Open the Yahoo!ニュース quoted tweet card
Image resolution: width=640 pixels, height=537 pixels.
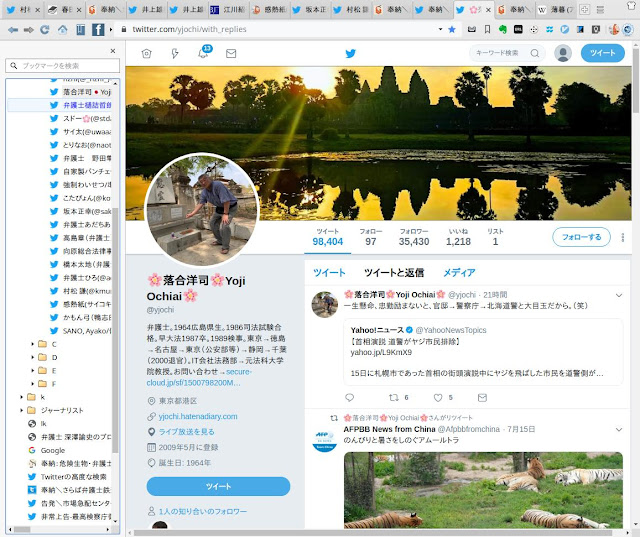point(483,352)
